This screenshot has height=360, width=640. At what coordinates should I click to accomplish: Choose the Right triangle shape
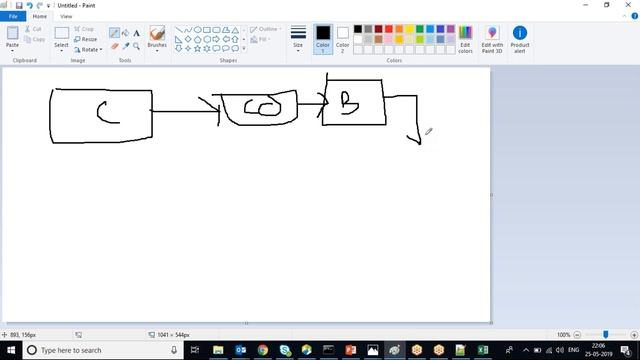point(179,40)
